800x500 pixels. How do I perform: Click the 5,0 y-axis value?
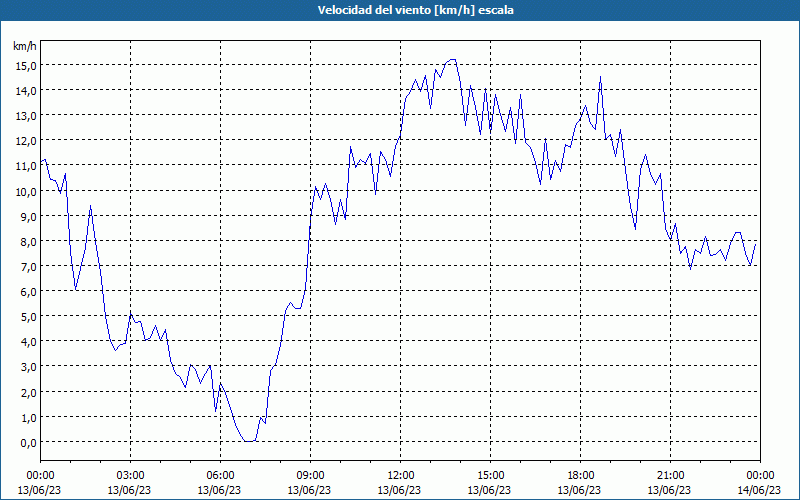point(31,317)
